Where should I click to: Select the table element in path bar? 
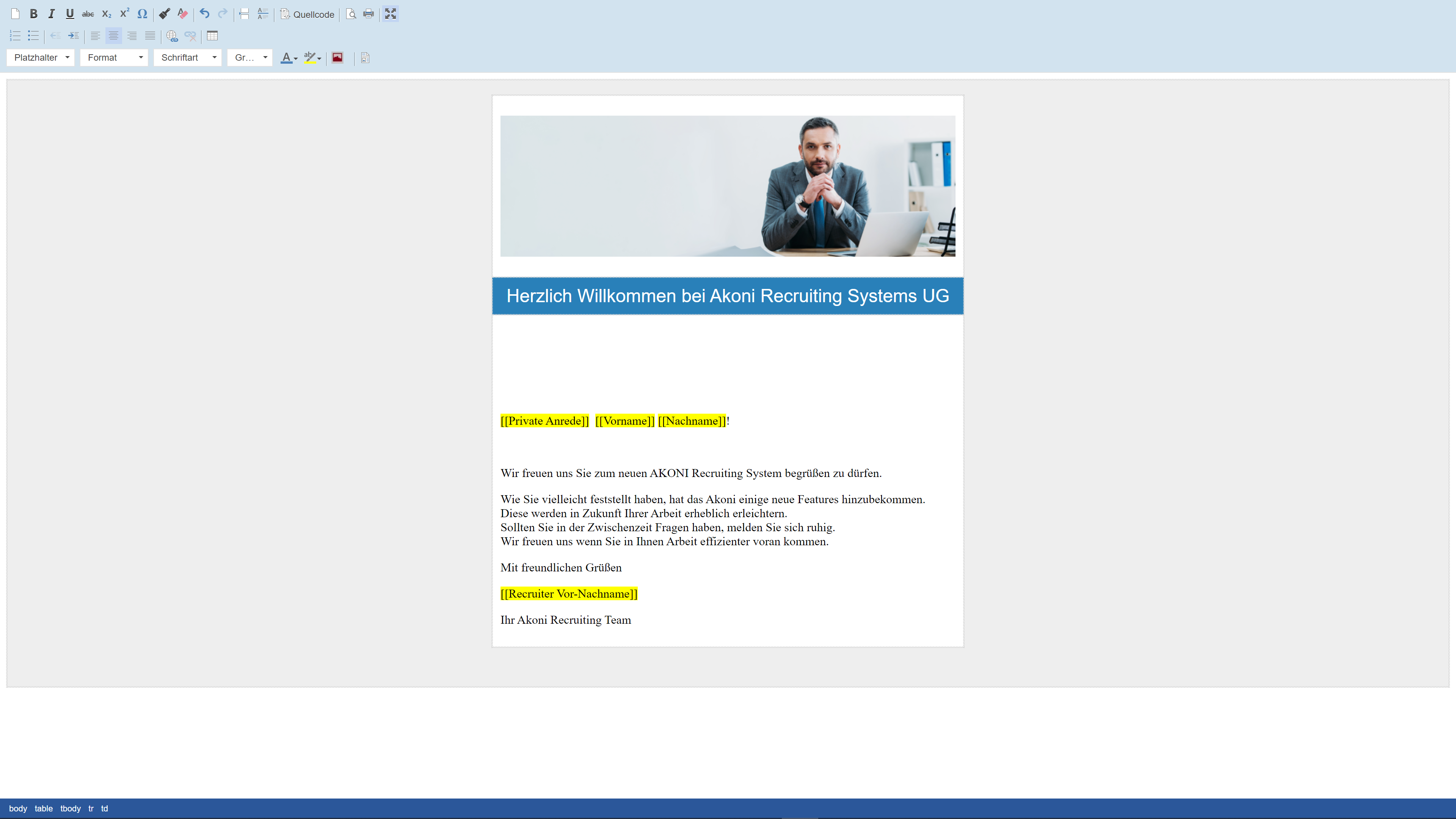click(44, 808)
